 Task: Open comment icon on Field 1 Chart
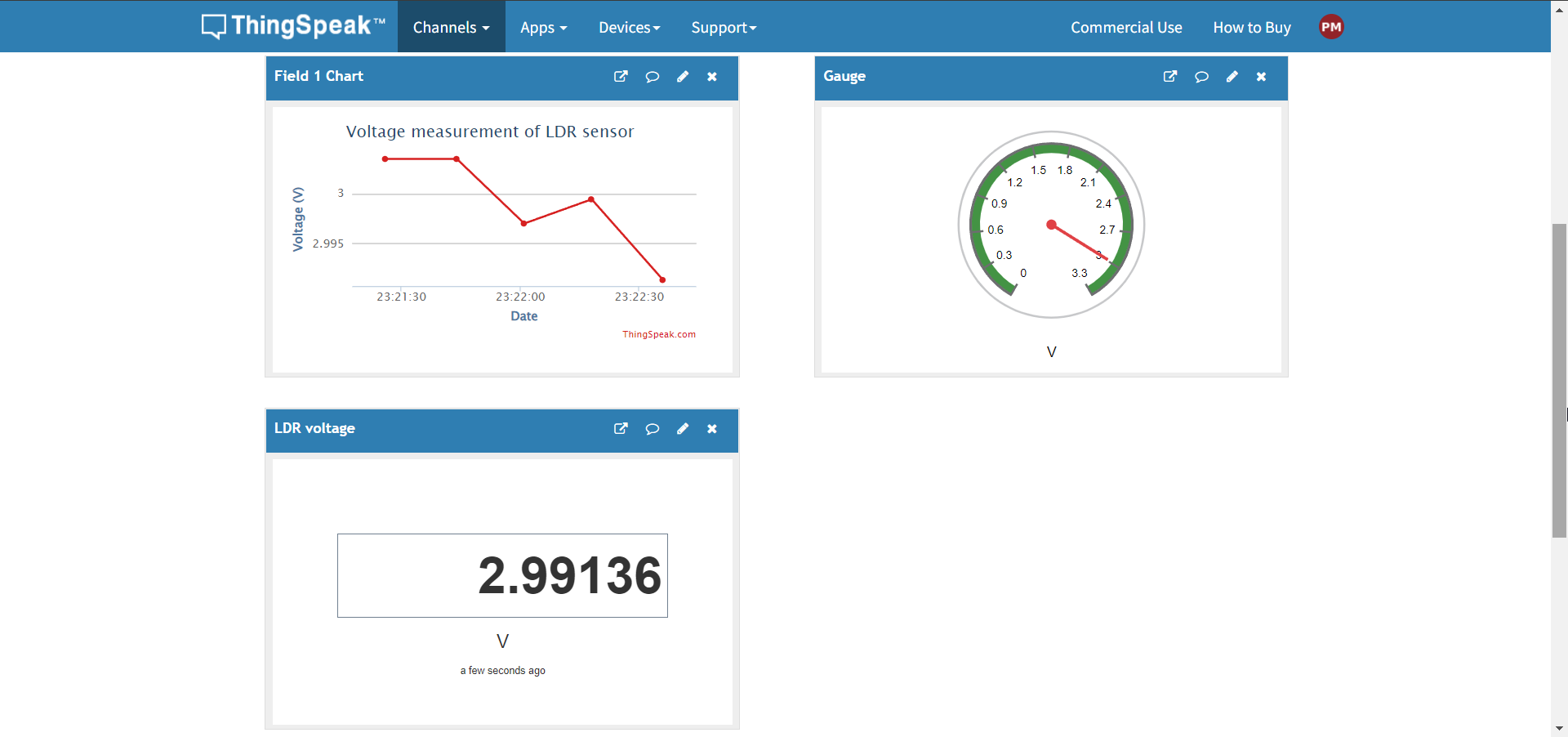[652, 77]
